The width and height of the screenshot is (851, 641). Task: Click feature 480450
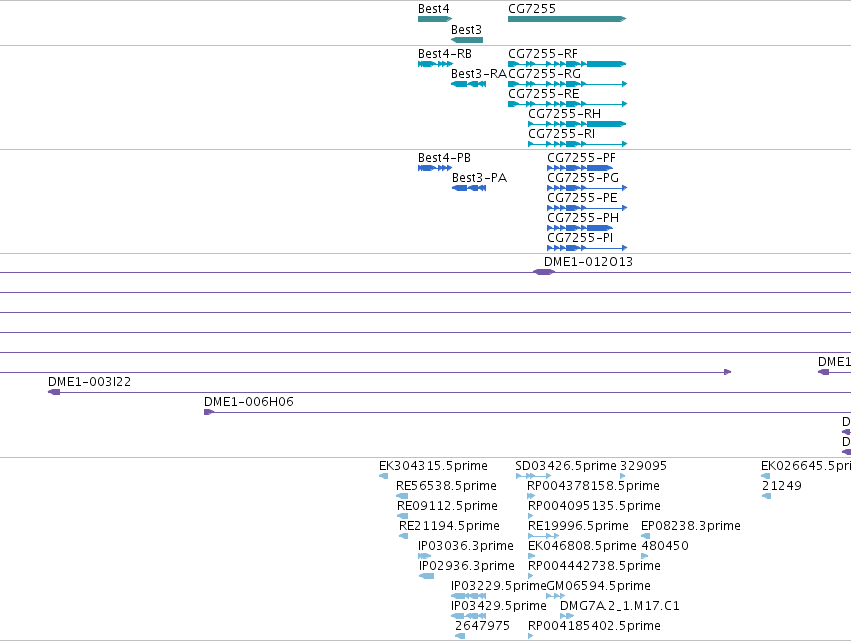(645, 556)
